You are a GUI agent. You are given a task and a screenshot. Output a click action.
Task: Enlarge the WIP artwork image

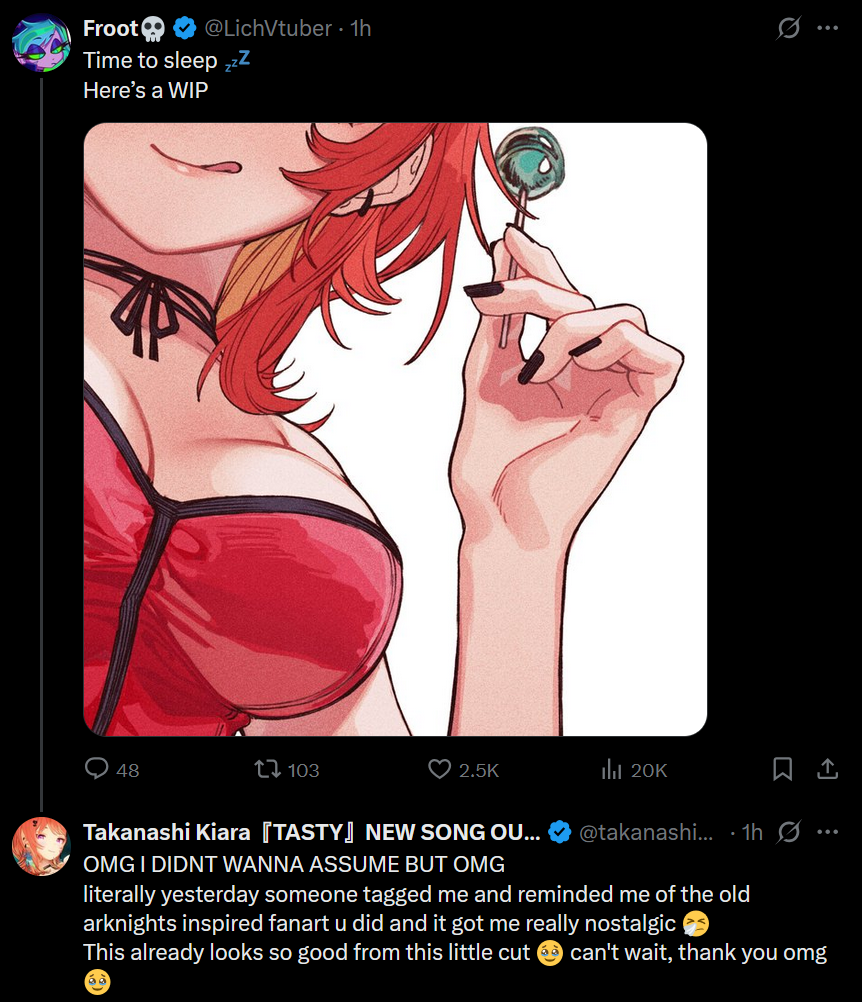coord(395,429)
